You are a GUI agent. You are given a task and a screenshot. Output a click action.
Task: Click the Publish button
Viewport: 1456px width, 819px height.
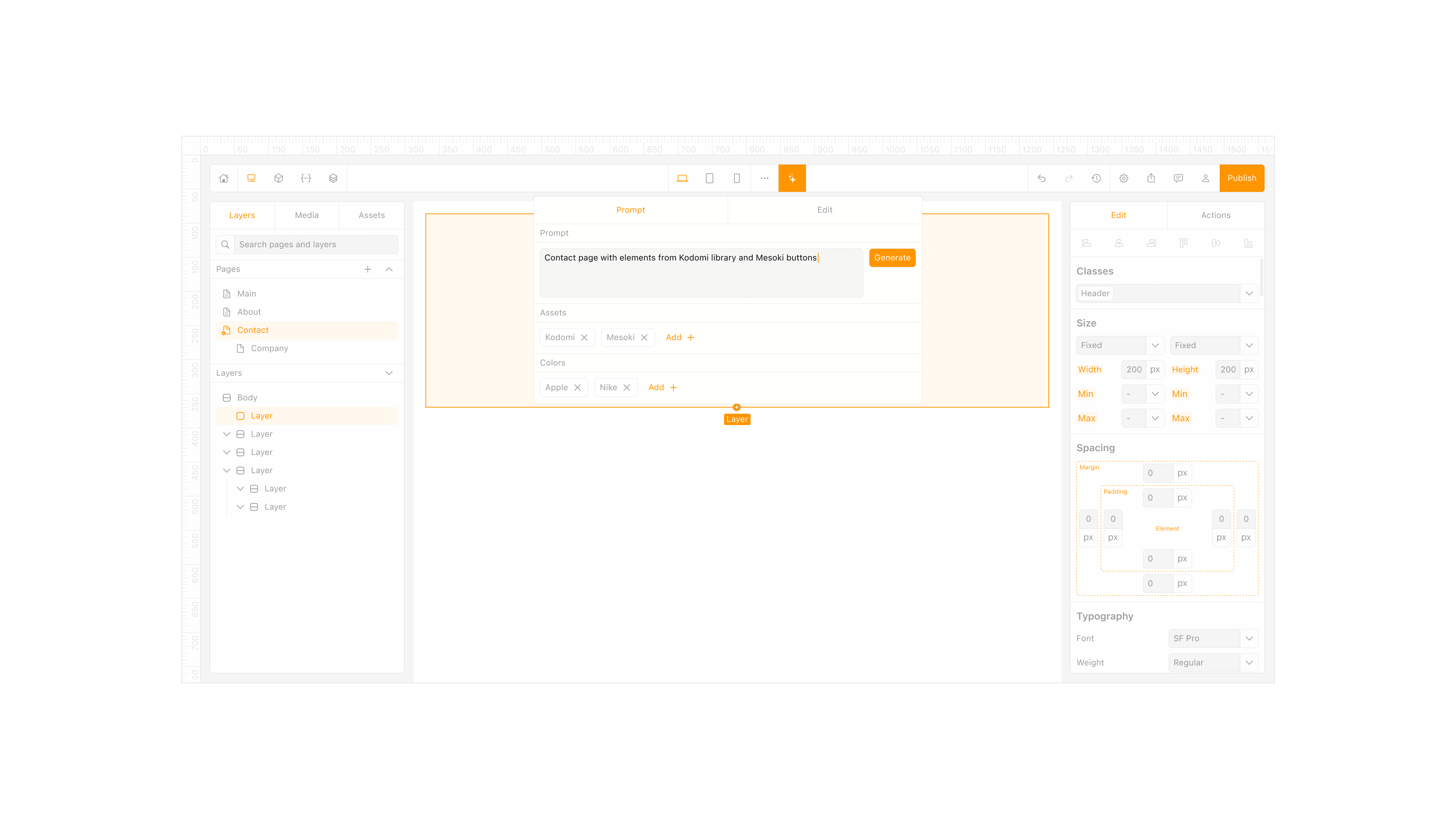click(1241, 178)
